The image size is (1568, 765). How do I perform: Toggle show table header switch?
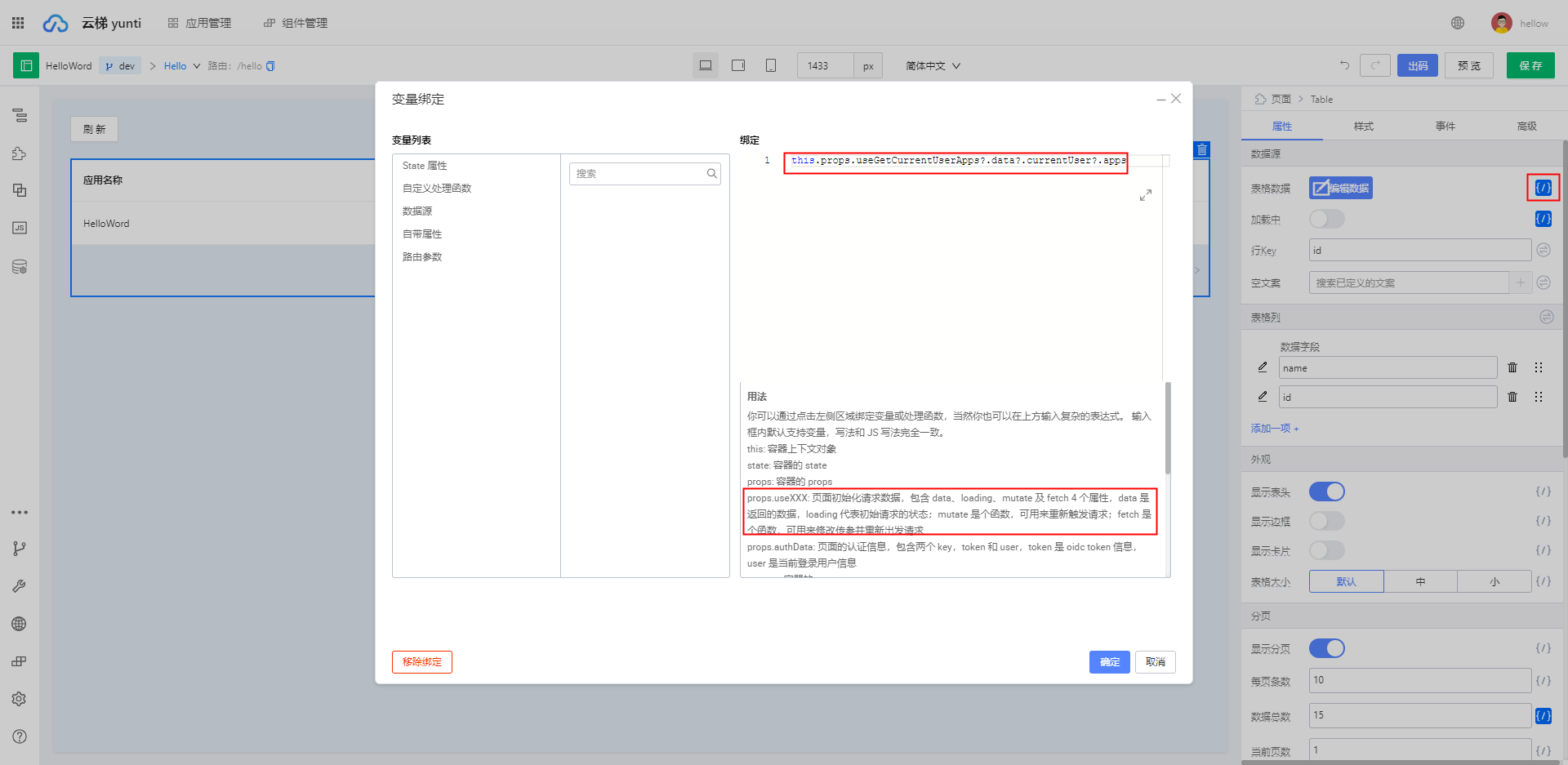coord(1327,491)
